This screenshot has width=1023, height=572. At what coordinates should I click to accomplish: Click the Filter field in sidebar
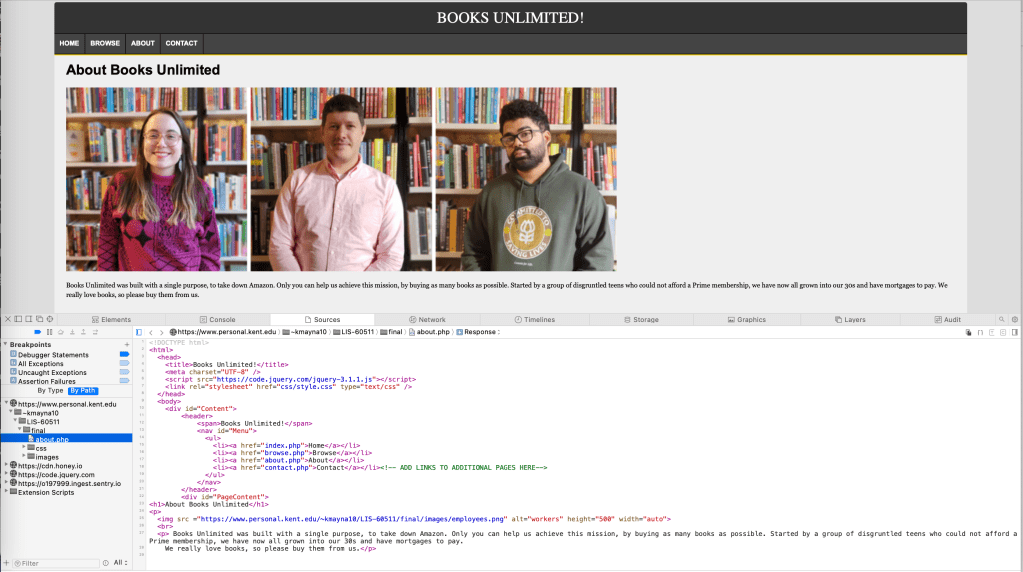point(60,563)
